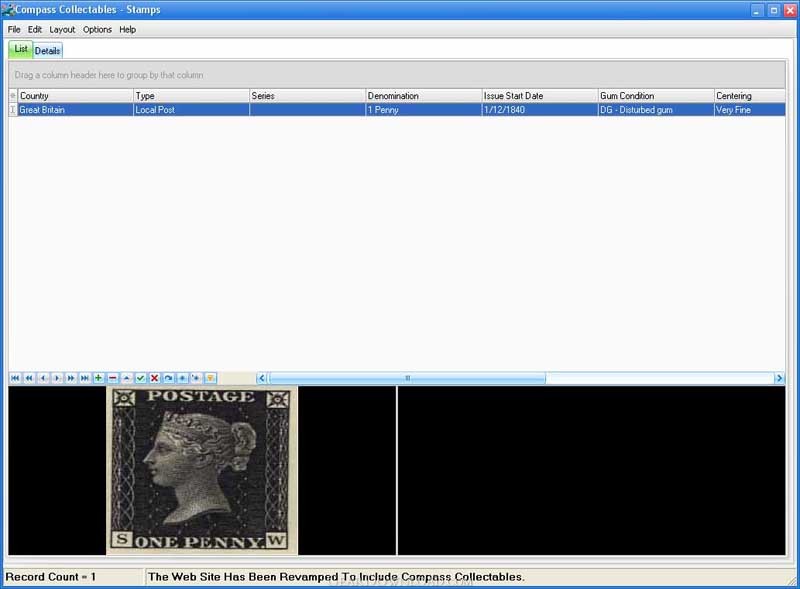Click the row indicator of Great Britain row
Screen dimensions: 800x589
pos(13,110)
